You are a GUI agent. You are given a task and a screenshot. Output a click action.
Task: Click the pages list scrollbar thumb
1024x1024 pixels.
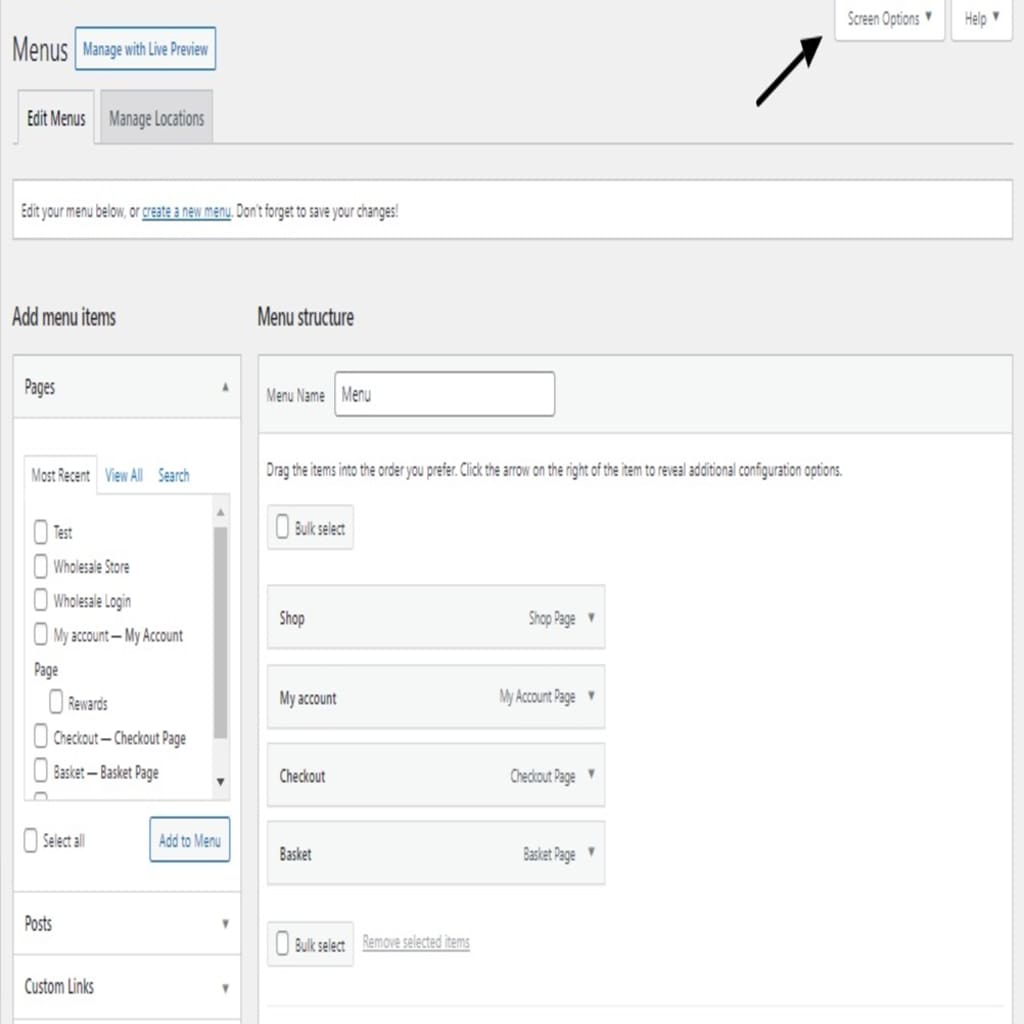pos(221,632)
